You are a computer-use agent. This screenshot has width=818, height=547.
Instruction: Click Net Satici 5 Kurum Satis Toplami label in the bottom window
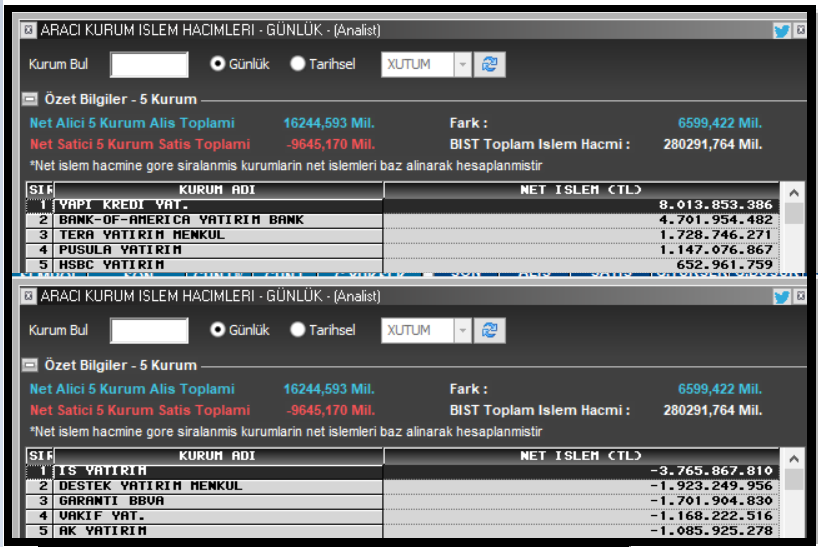(140, 410)
